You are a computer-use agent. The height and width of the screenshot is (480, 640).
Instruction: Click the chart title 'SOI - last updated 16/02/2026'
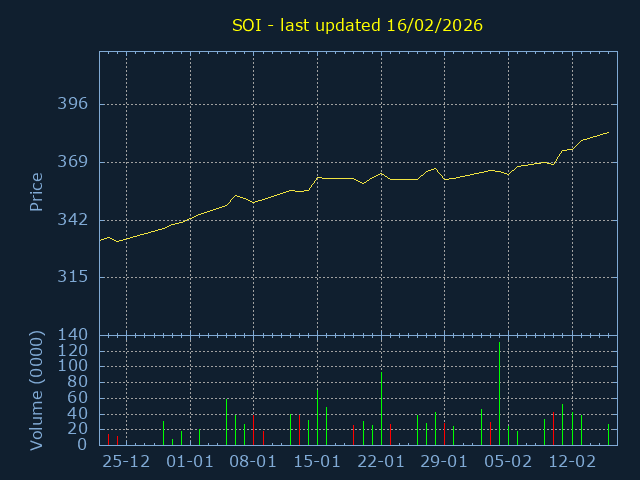point(357,25)
